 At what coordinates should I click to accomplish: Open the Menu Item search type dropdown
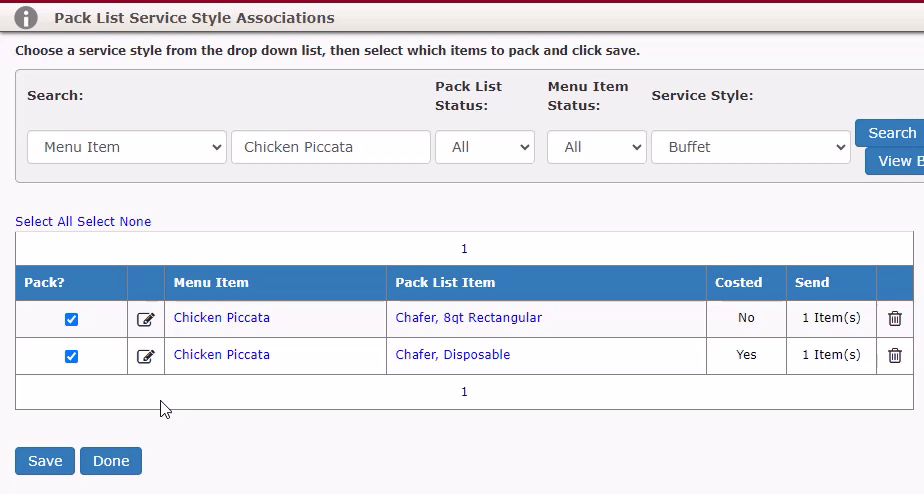point(127,147)
